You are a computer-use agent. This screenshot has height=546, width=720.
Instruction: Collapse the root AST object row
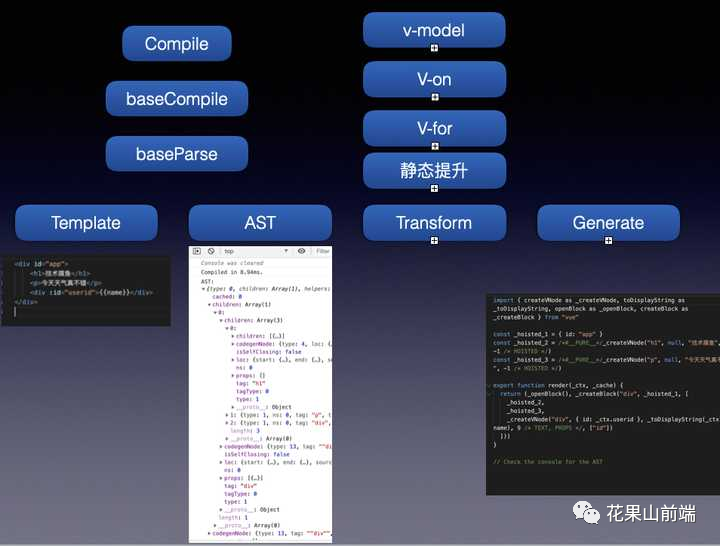(x=204, y=289)
